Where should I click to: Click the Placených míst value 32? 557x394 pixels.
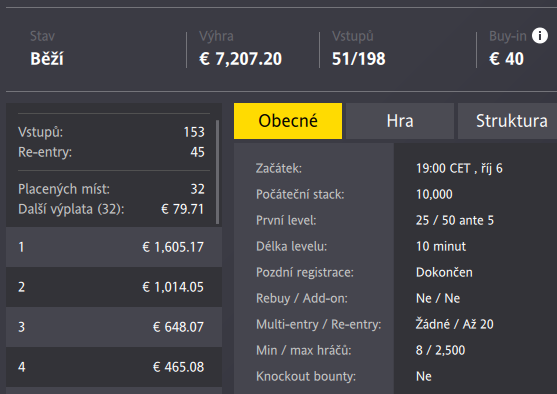198,189
